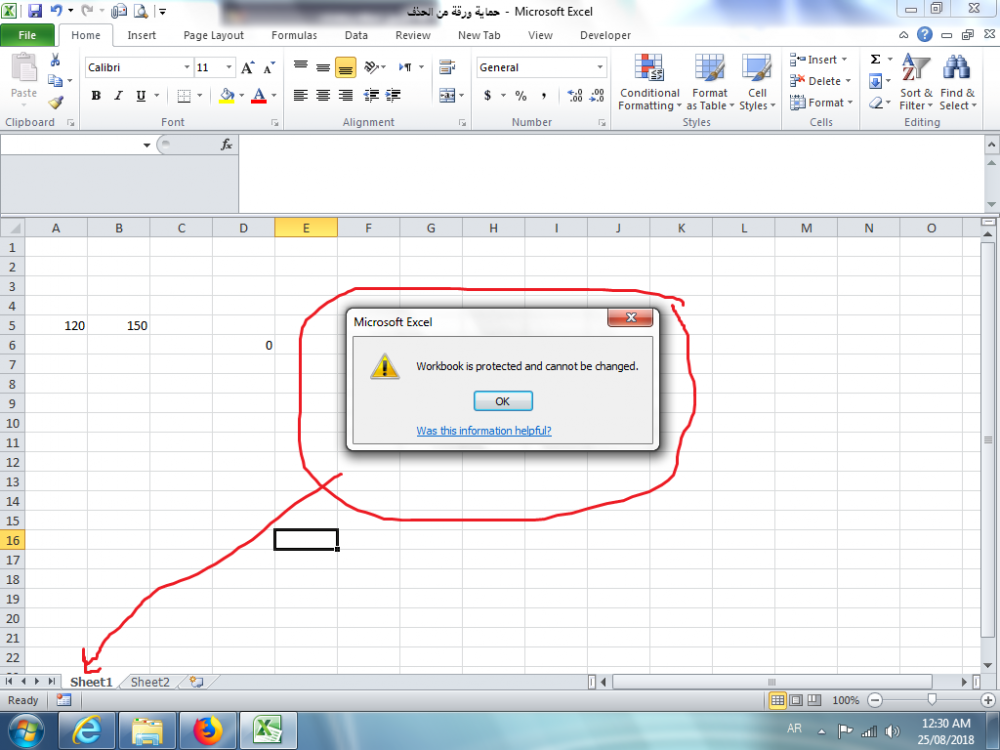
Task: Click the Insert Function fx icon
Action: [226, 145]
